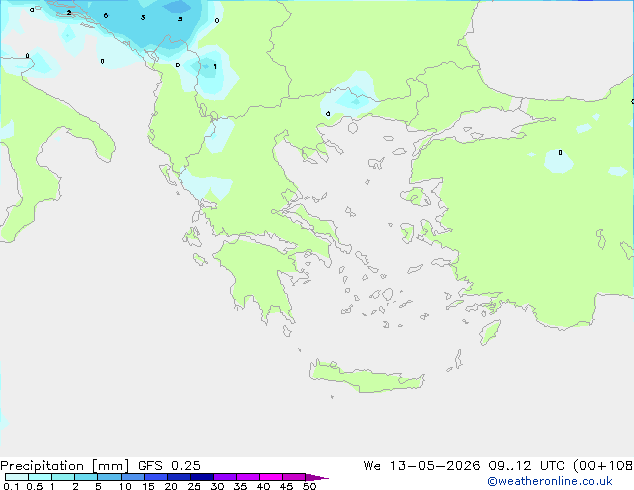Pick the 10–15 mm blue legend swatch
The image size is (634, 490).
tap(132, 477)
